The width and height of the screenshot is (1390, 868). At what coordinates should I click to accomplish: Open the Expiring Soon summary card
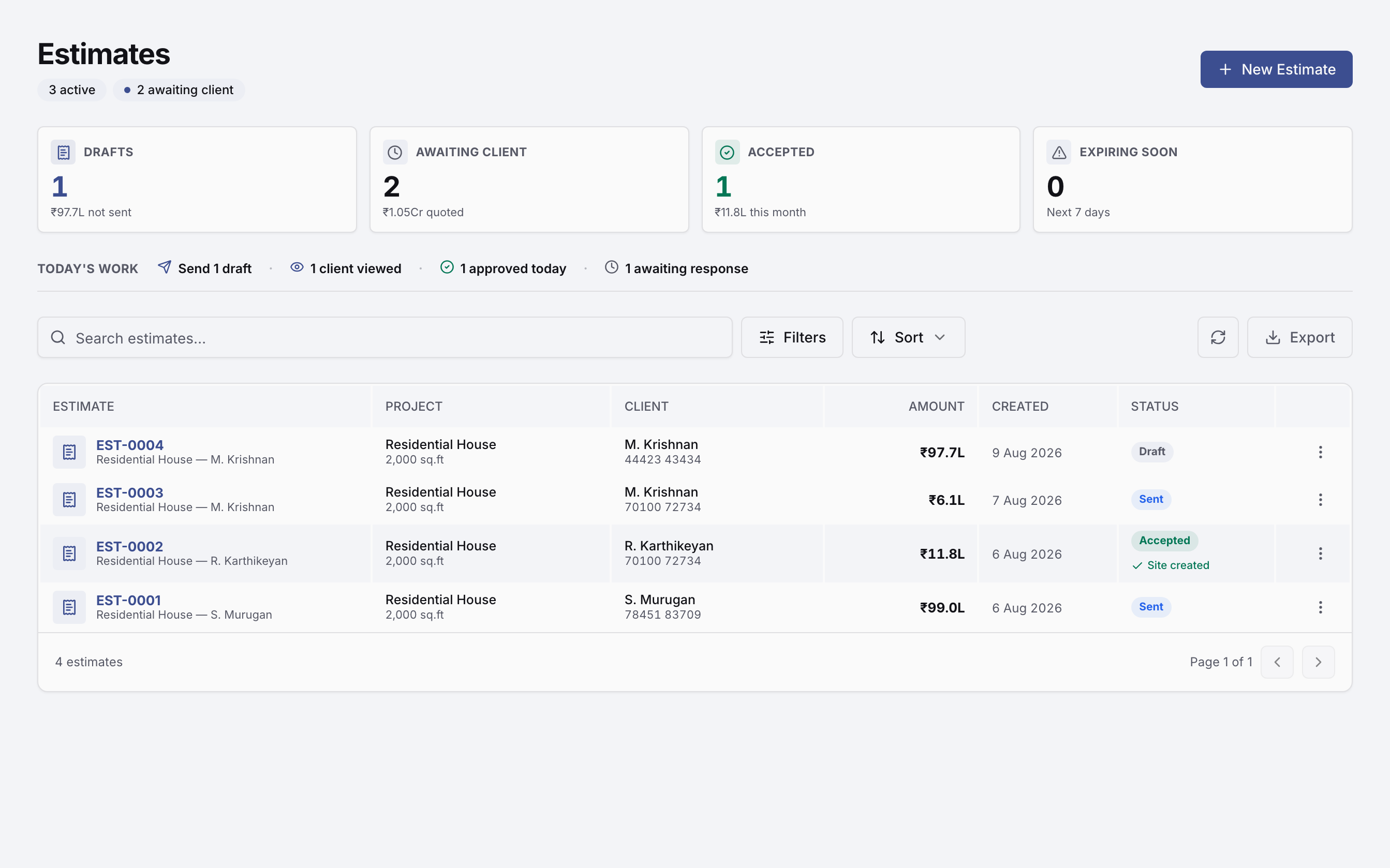(x=1192, y=179)
